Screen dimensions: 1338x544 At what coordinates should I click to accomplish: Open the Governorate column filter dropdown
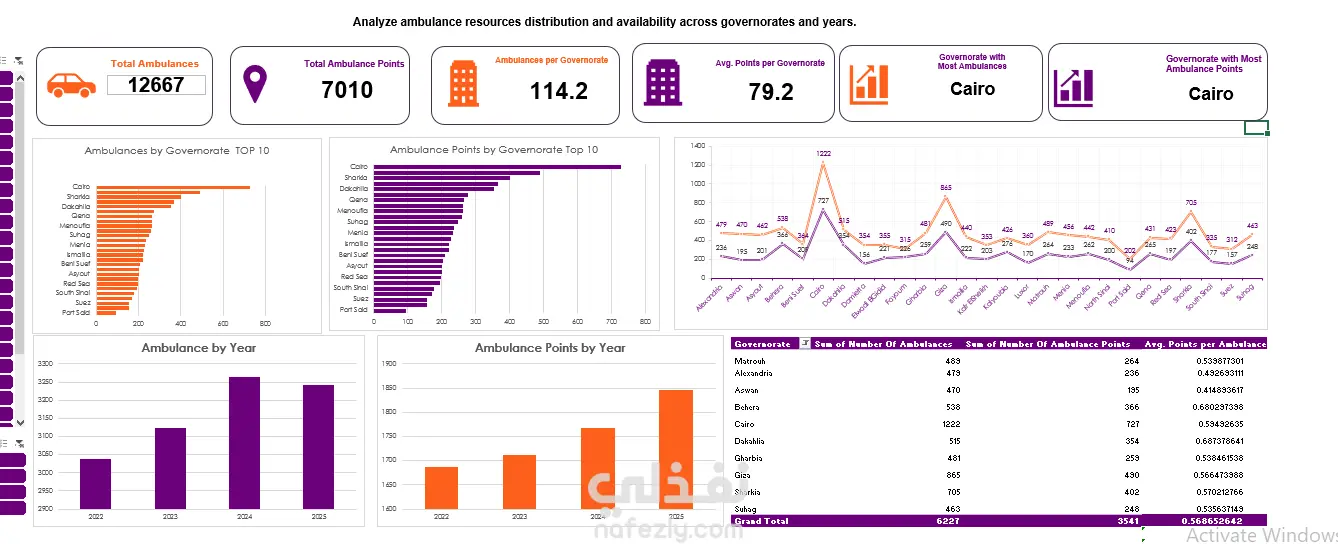click(x=803, y=344)
